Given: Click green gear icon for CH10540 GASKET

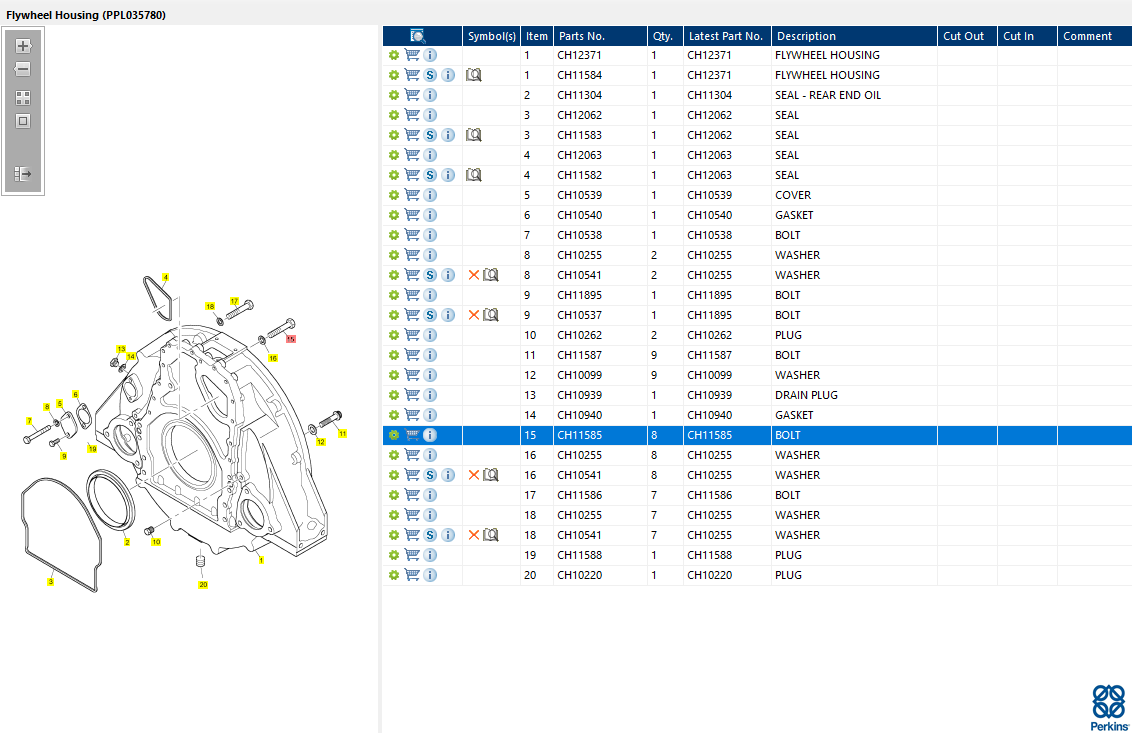Looking at the screenshot, I should point(394,215).
